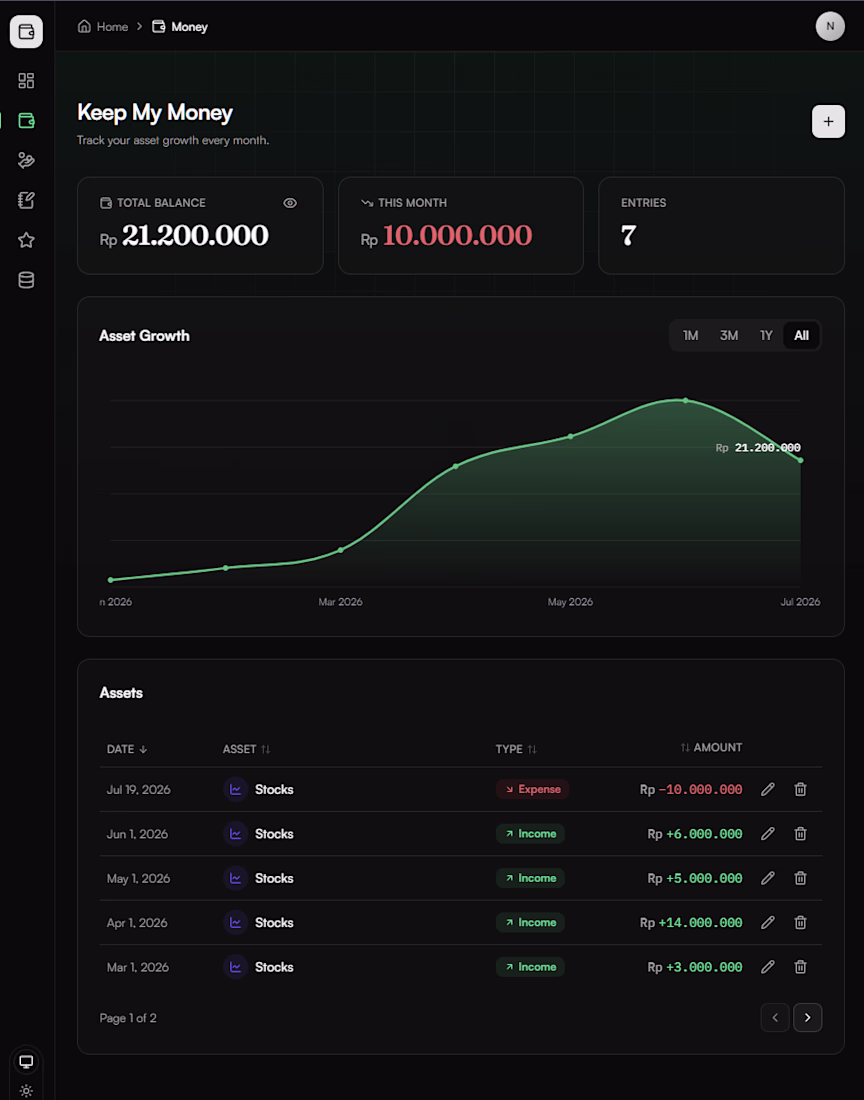Screen dimensions: 864x1100
Task: Sort the table by AMOUNT column
Action: tap(711, 748)
